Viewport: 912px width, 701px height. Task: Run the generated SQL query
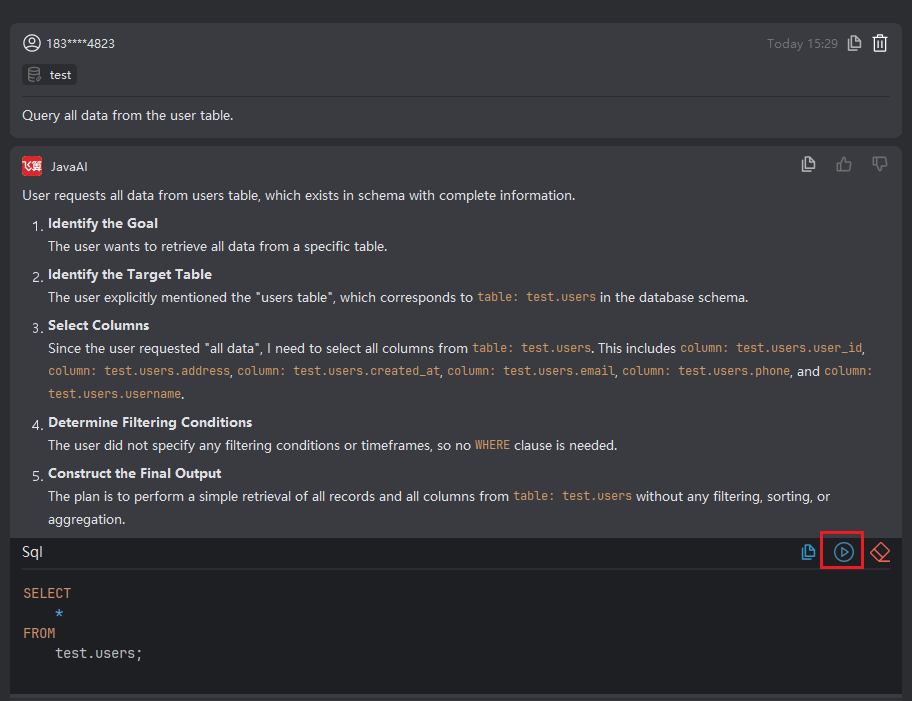click(844, 552)
